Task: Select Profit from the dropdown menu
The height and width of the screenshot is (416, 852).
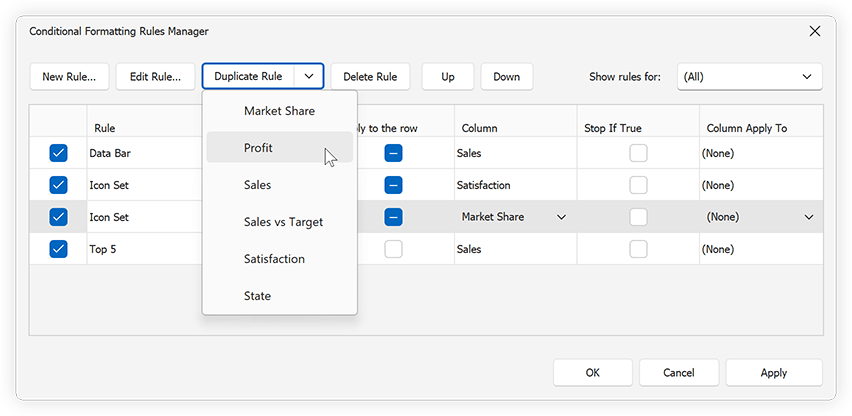Action: [x=258, y=148]
